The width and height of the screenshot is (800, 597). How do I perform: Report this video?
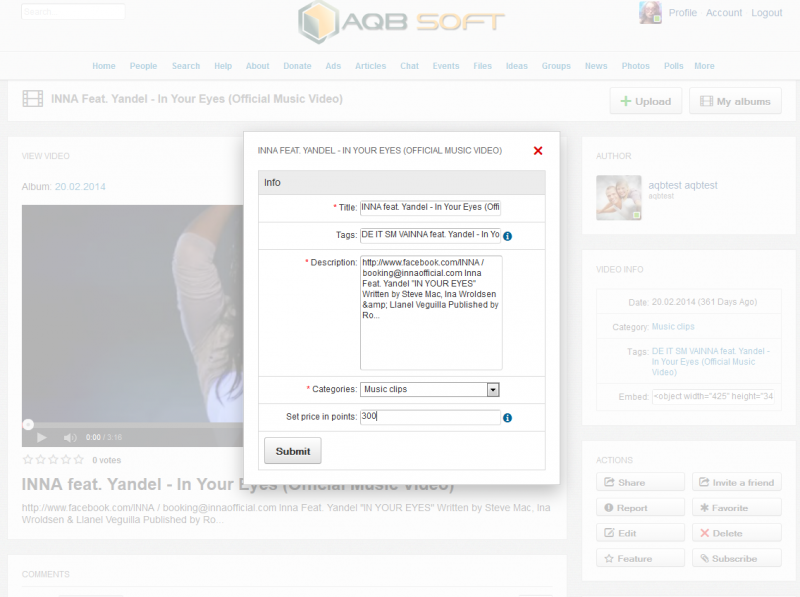pos(640,508)
